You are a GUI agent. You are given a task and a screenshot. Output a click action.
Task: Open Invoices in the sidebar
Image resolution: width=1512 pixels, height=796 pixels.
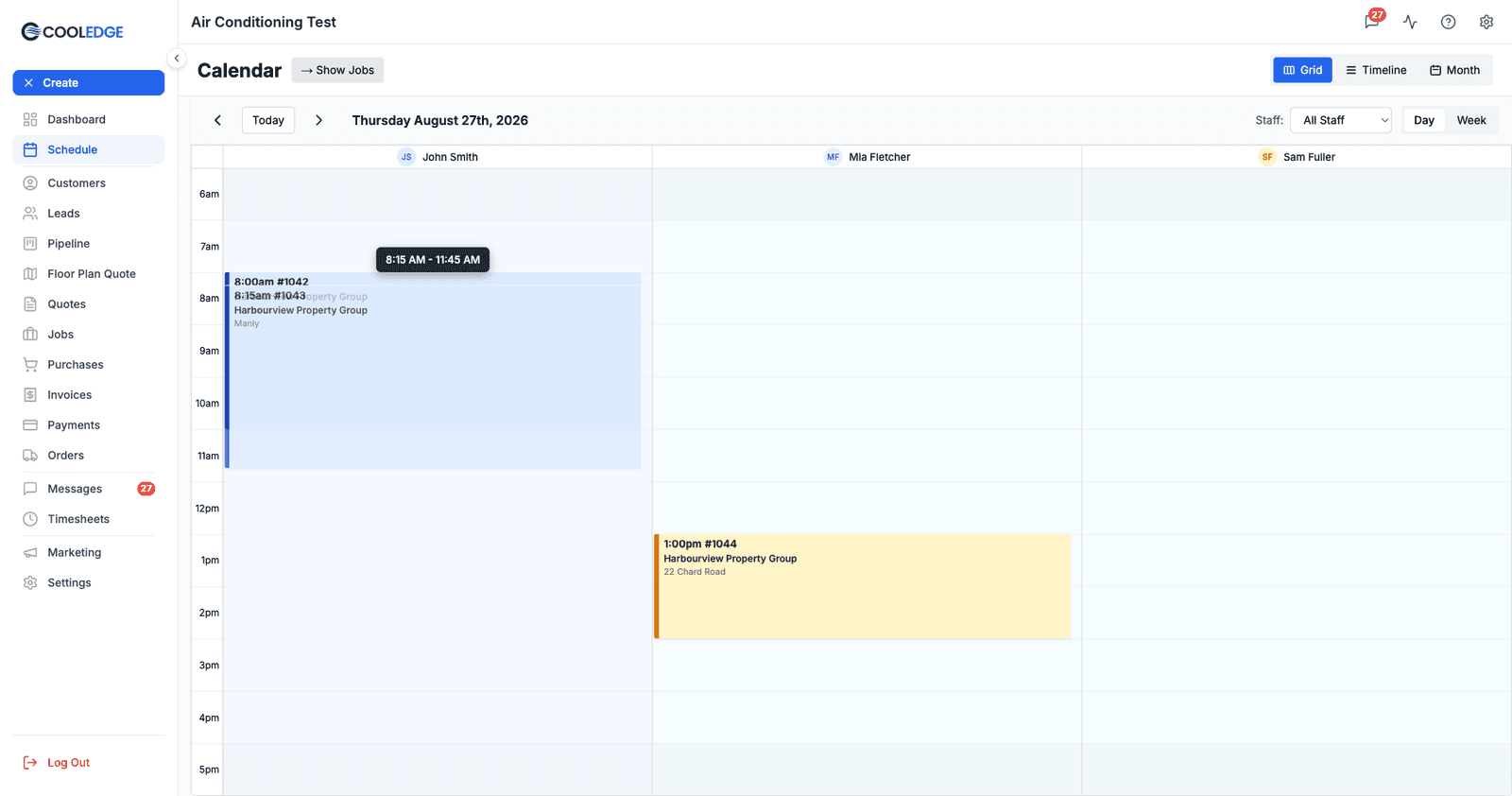point(89,395)
